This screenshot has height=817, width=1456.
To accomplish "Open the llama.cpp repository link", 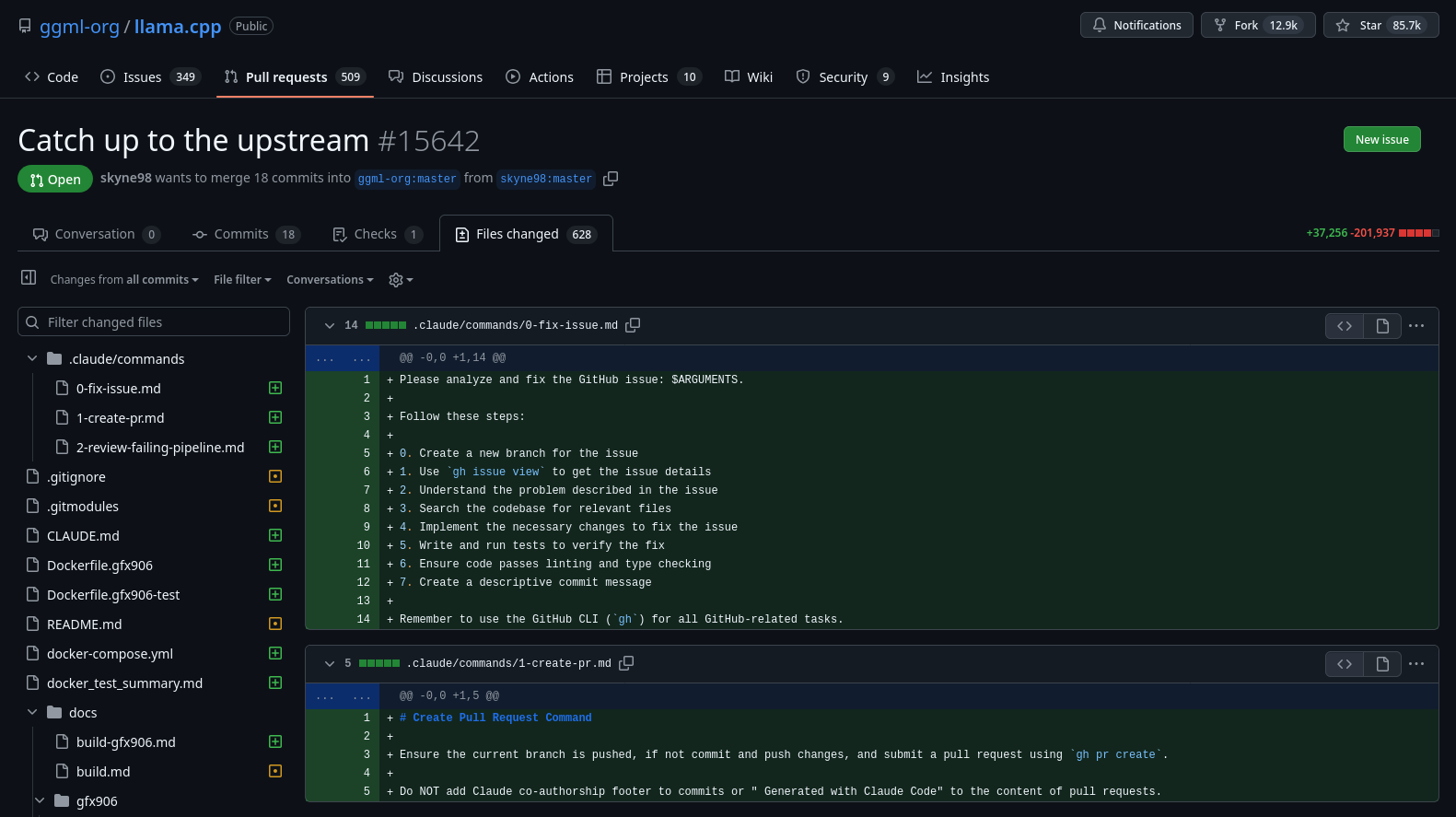I will point(178,27).
